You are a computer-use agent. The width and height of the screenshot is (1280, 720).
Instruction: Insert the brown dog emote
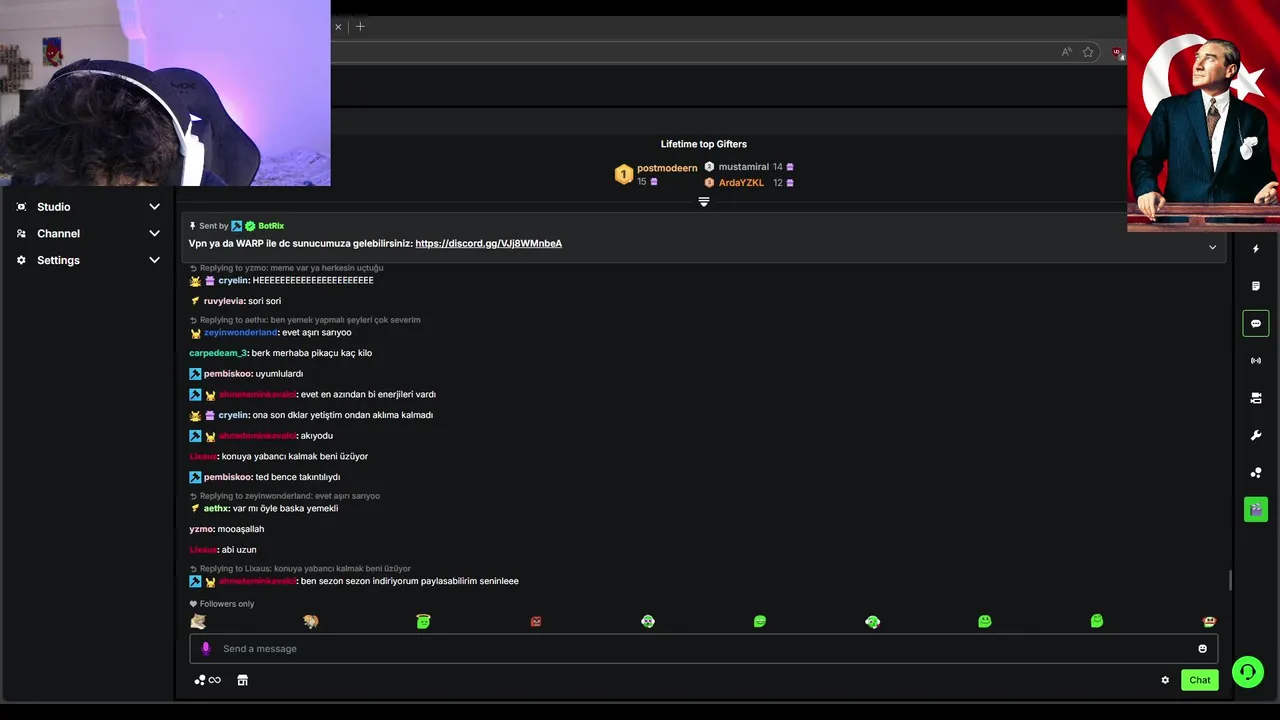311,621
